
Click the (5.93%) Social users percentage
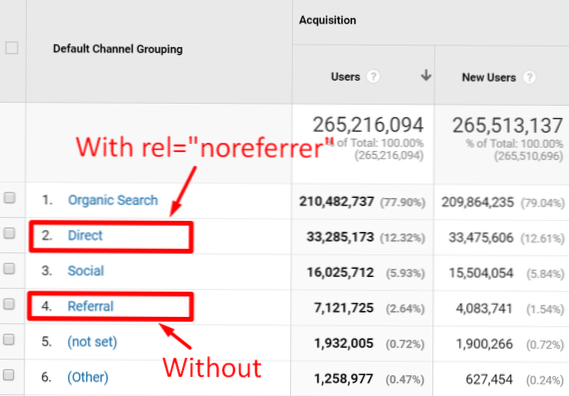coord(405,273)
